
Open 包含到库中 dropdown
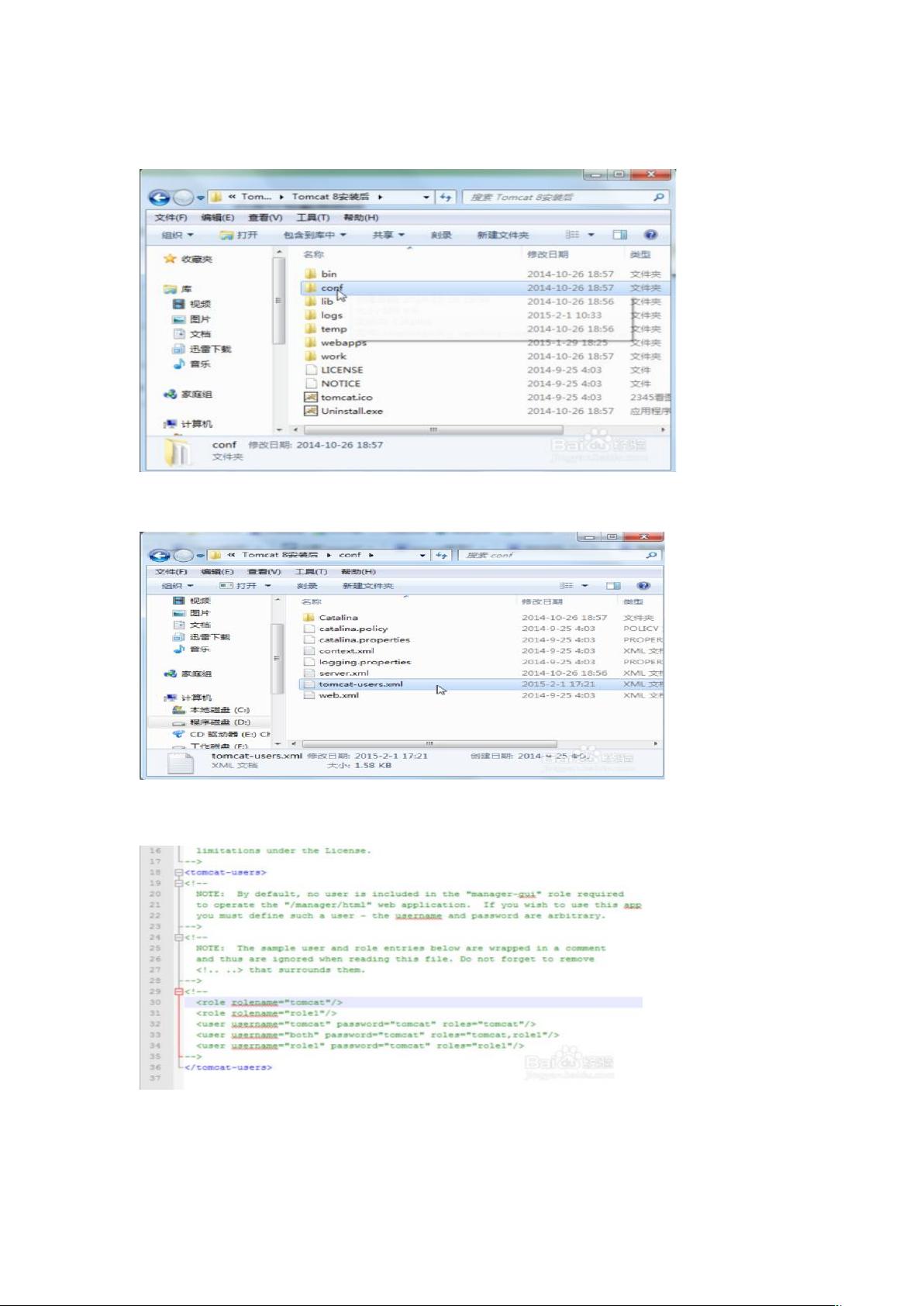point(315,235)
